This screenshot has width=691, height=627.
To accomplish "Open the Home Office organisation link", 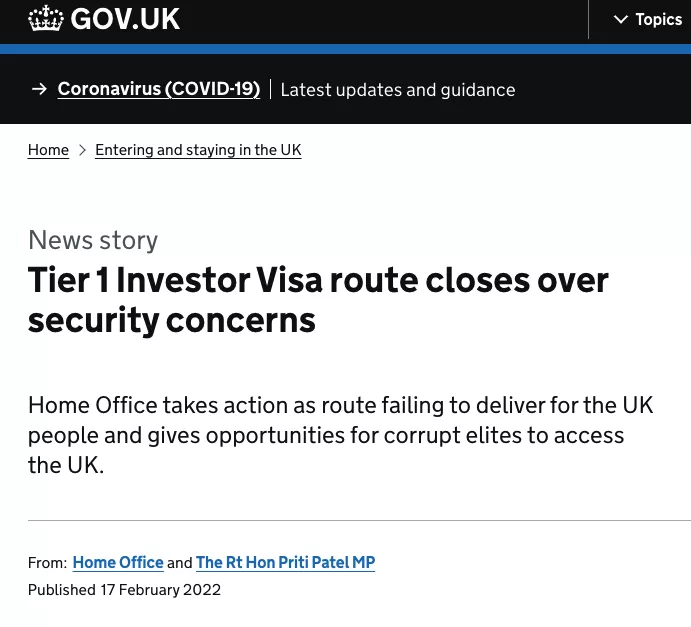I will click(118, 562).
